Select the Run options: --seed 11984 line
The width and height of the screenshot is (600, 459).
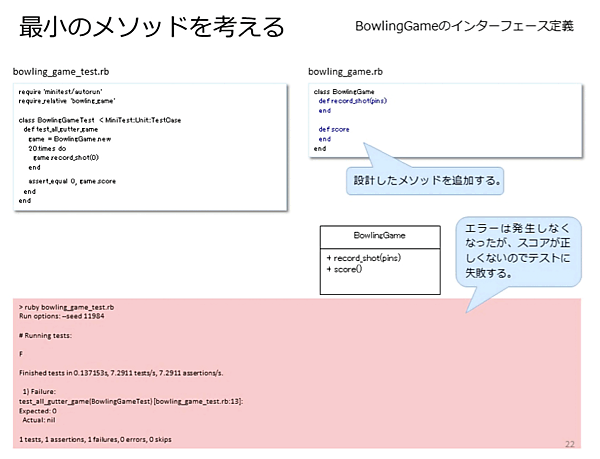pyautogui.click(x=62, y=316)
